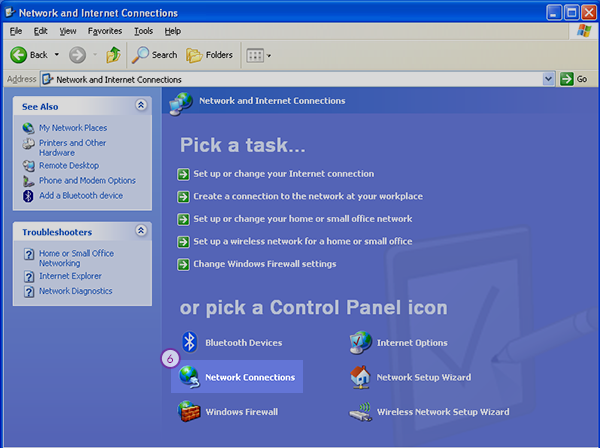The image size is (600, 448).
Task: Click help icon beside Internet Explorer troubleshooter
Action: click(x=29, y=276)
